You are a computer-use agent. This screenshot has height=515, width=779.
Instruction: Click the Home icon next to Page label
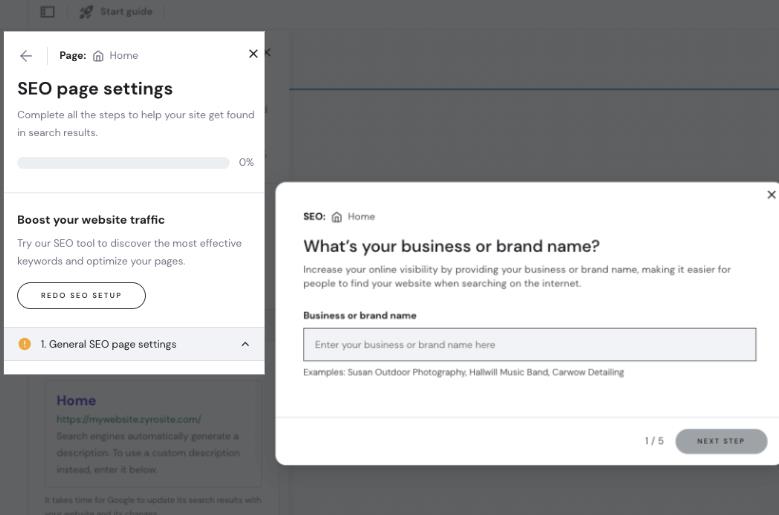coord(98,56)
